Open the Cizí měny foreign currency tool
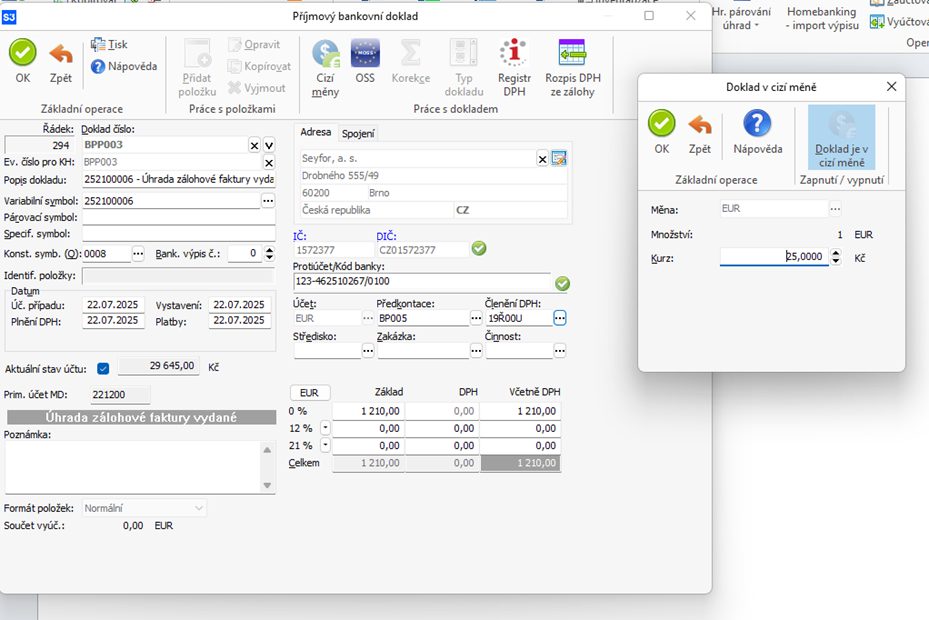 click(325, 68)
